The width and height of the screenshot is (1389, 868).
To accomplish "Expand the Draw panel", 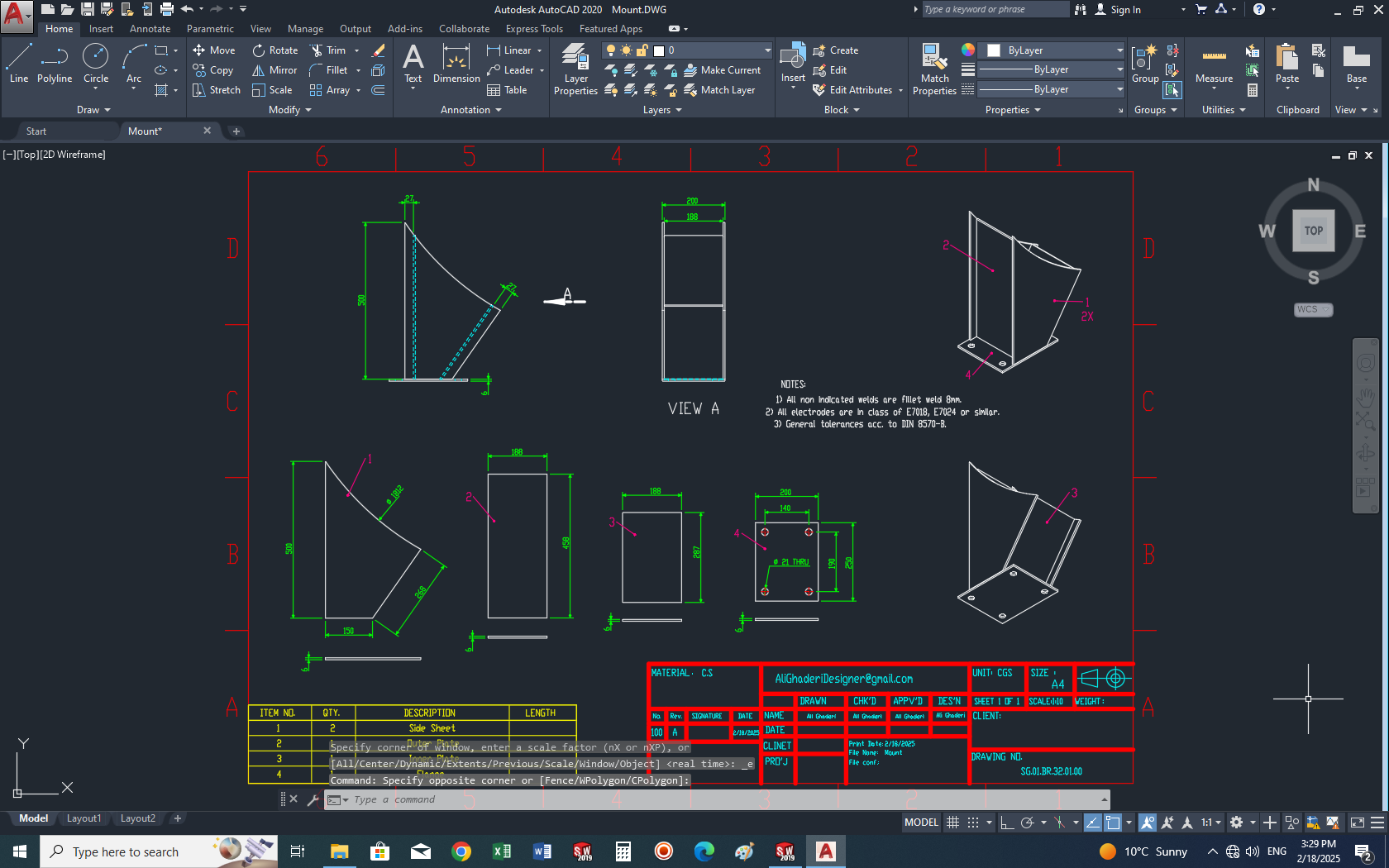I will 93,110.
